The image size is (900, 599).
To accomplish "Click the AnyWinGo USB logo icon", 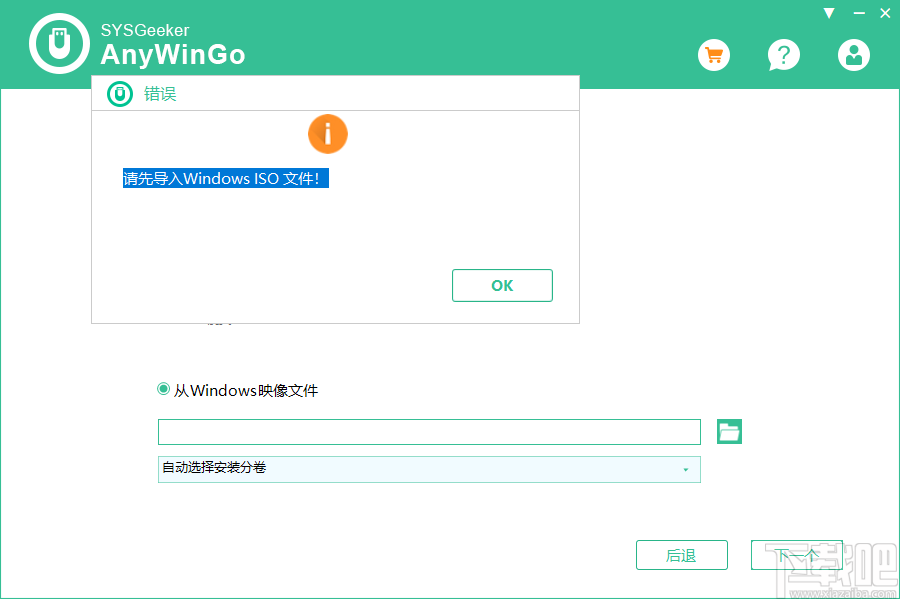I will tap(59, 43).
